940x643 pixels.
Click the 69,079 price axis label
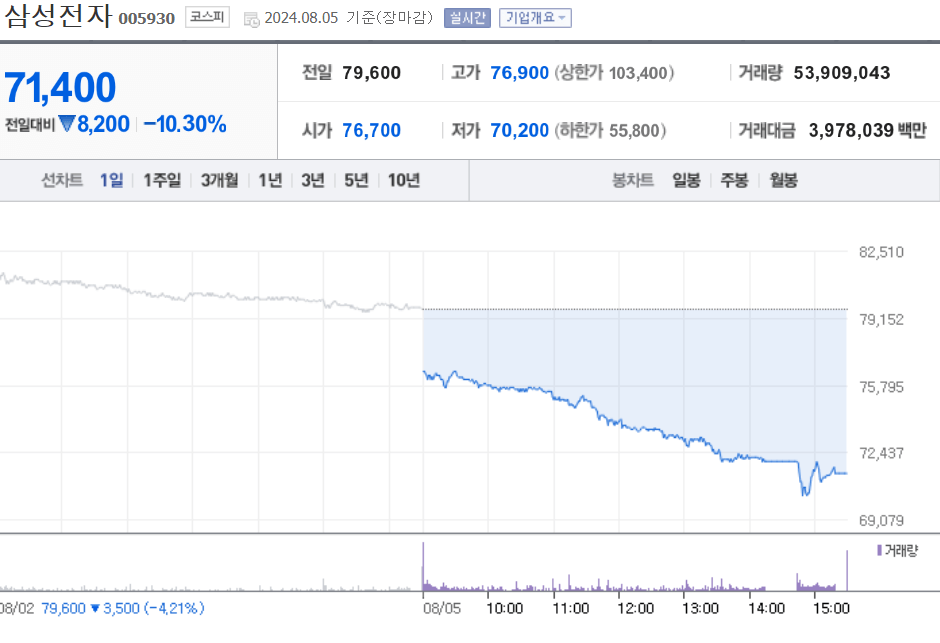[x=881, y=521]
